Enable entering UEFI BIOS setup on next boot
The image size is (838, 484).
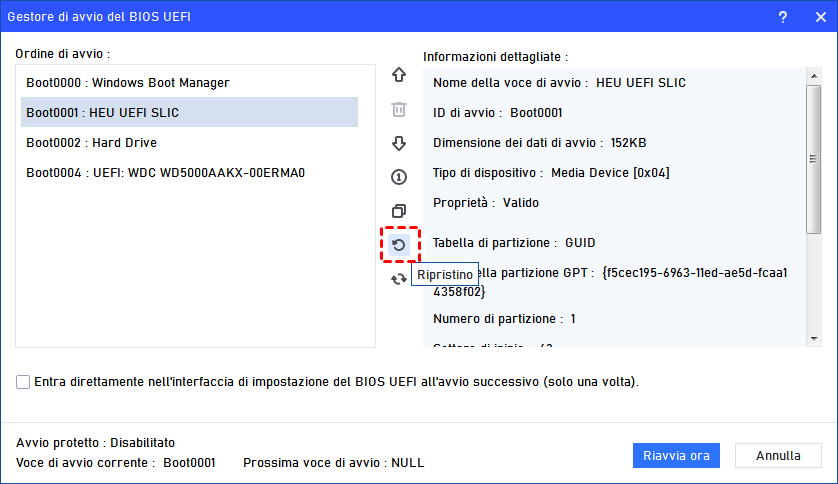tap(23, 382)
